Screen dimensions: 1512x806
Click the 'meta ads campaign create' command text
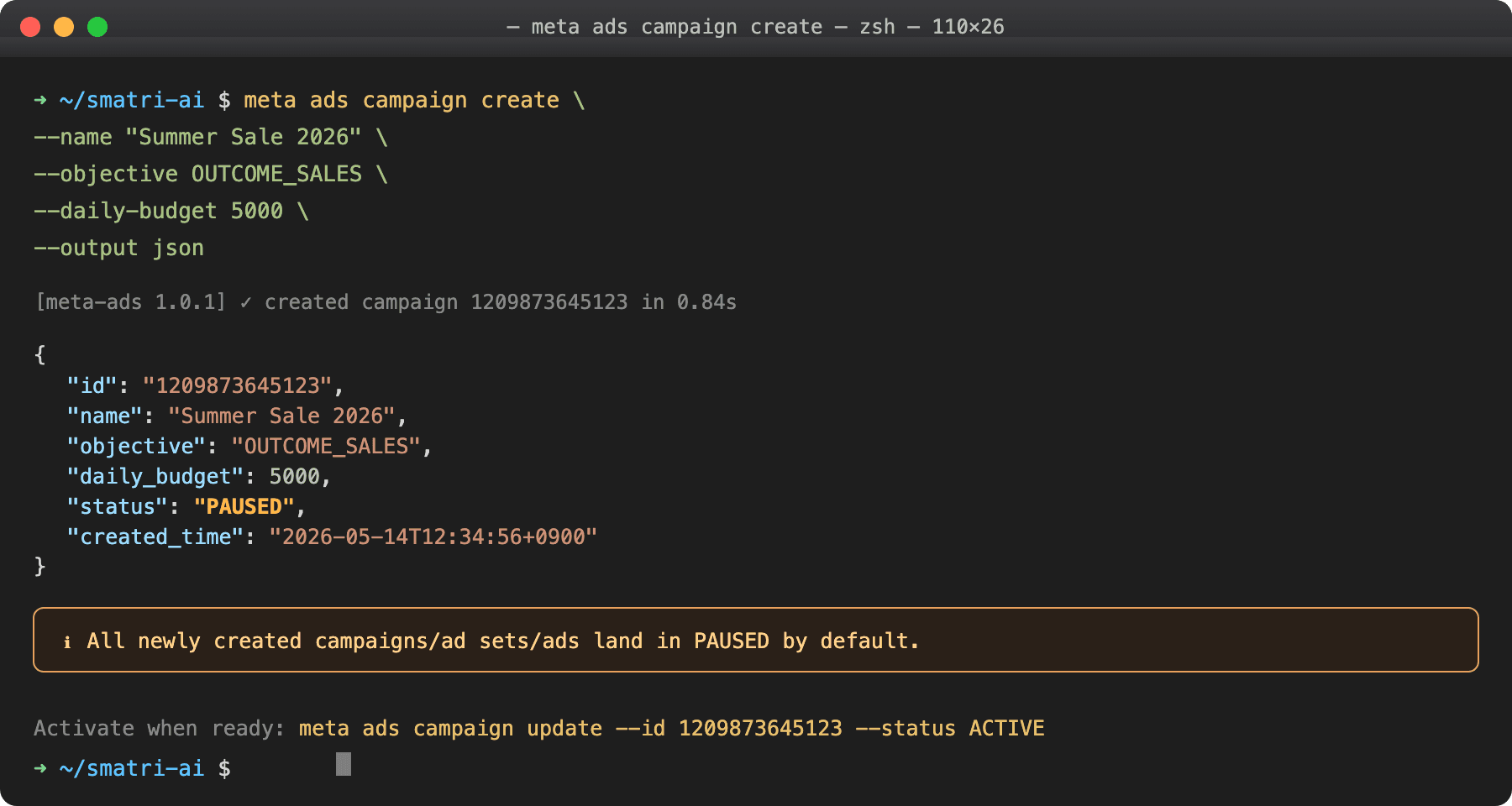tap(402, 101)
